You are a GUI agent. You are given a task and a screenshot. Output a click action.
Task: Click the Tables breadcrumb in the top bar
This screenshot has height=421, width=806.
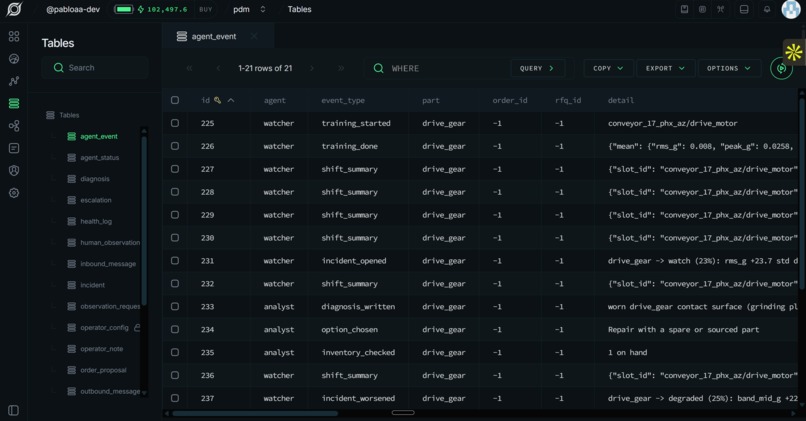[299, 9]
